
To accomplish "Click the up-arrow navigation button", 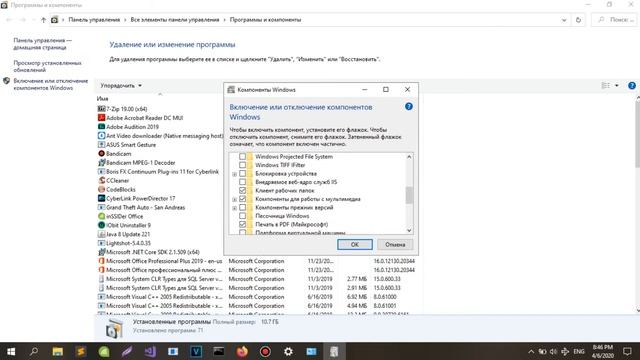I will (x=43, y=20).
